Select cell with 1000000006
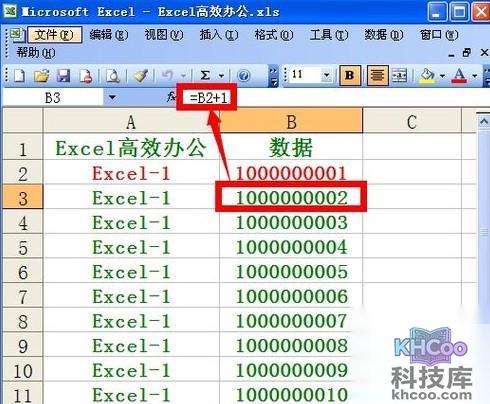This screenshot has height=404, width=490. pyautogui.click(x=291, y=296)
